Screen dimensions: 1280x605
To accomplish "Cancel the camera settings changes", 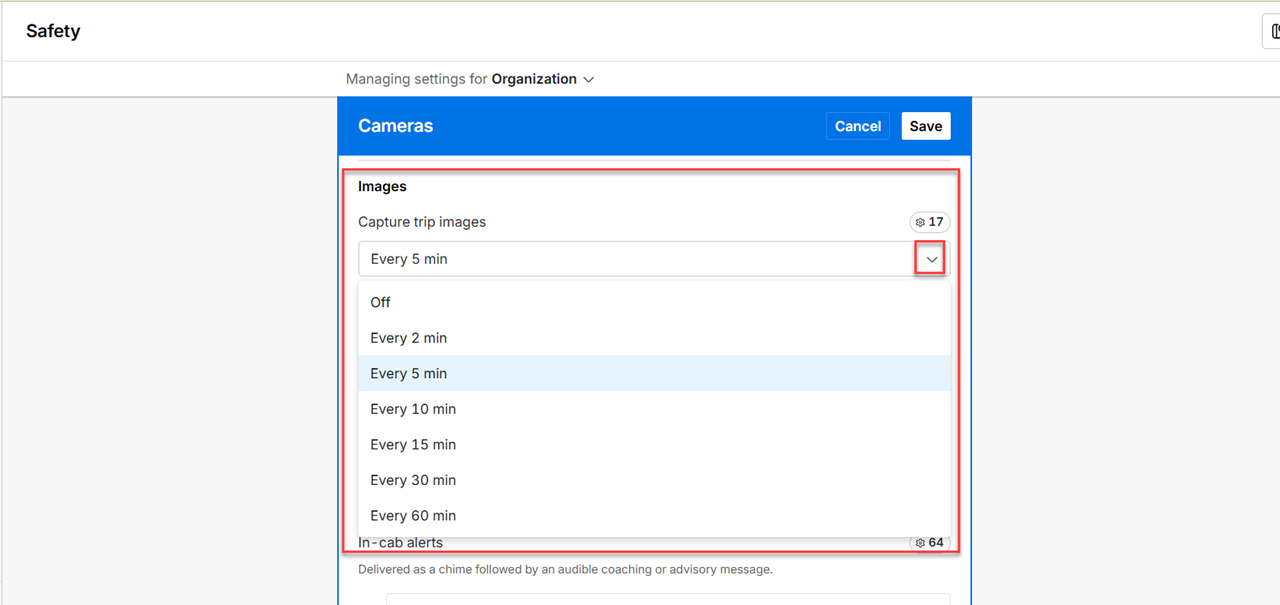I will [x=857, y=126].
